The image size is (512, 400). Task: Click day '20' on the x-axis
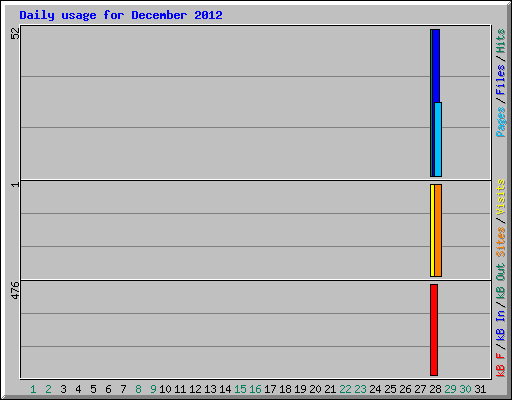(315, 389)
